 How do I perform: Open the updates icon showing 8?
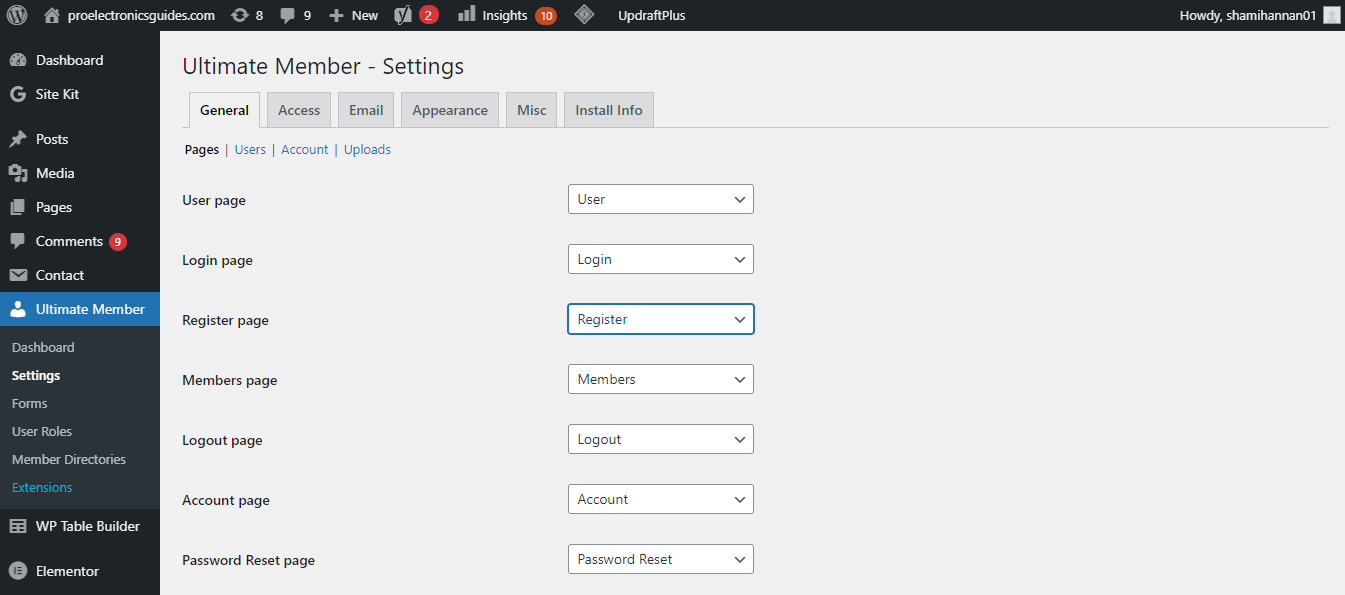[x=240, y=15]
